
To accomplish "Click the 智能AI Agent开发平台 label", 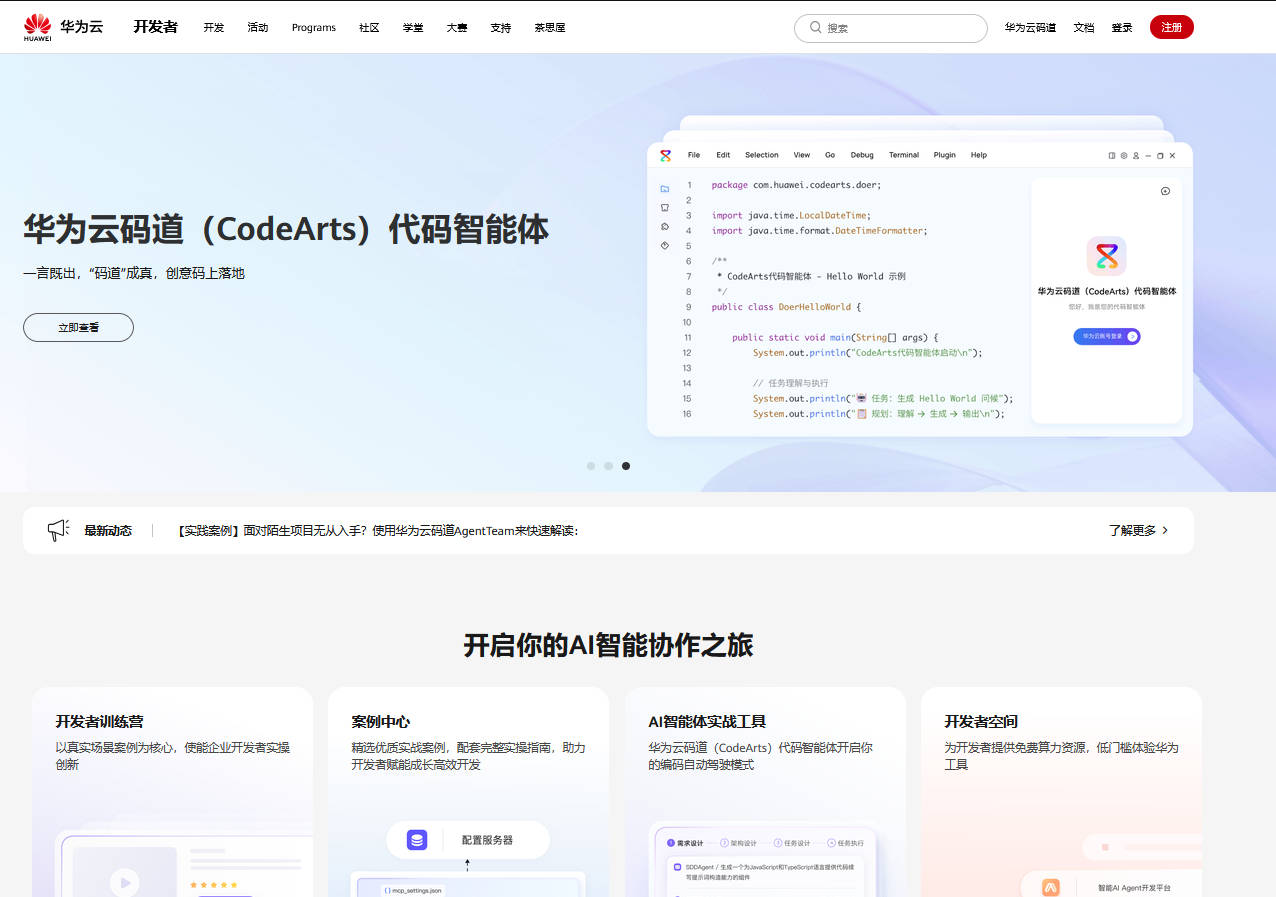I will coord(1134,888).
